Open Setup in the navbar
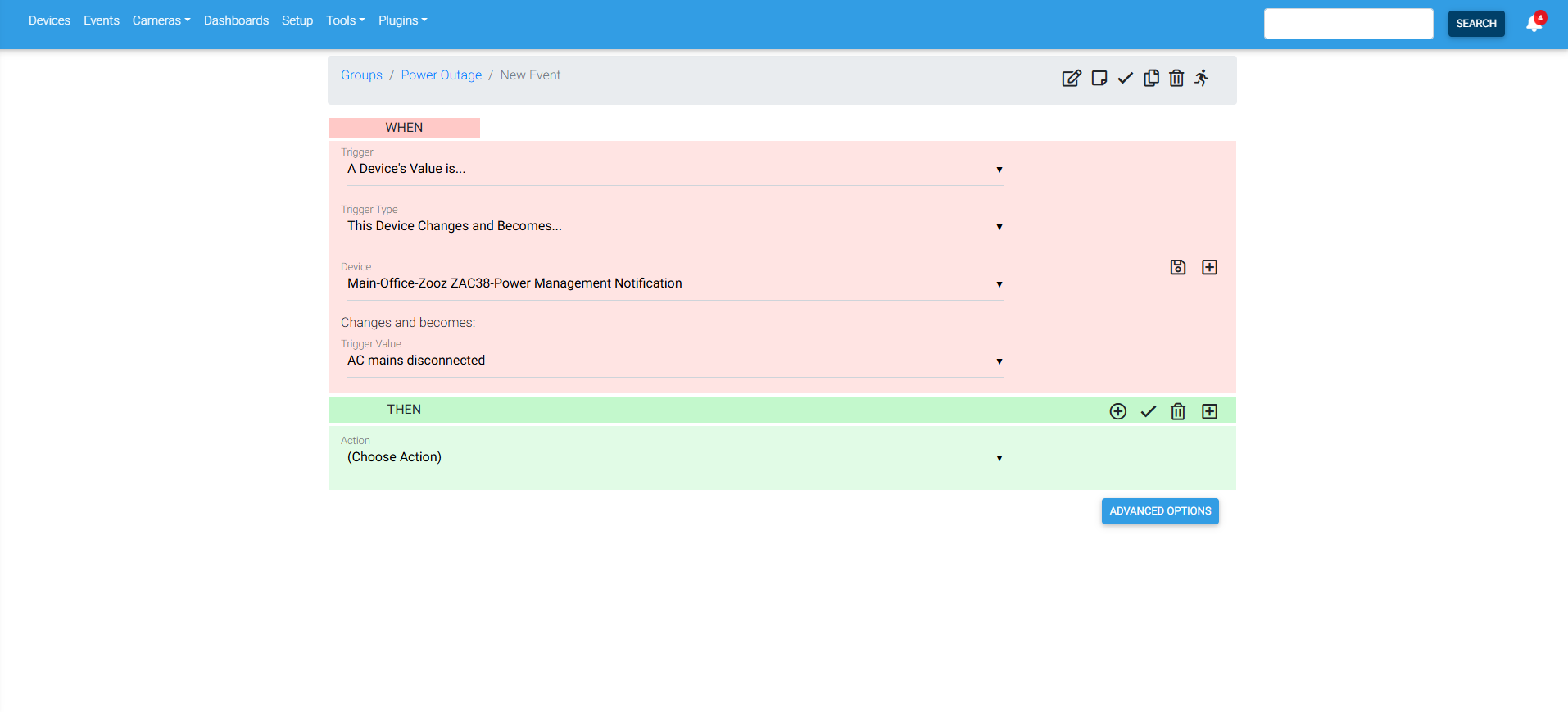 297,20
